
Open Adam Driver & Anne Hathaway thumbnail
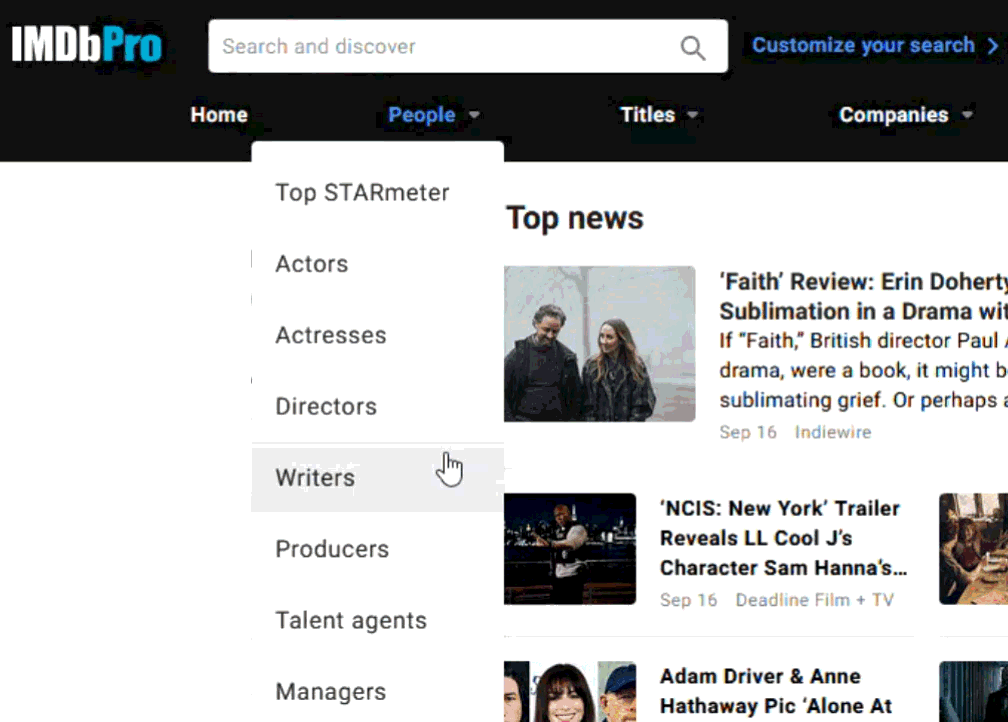pos(570,691)
